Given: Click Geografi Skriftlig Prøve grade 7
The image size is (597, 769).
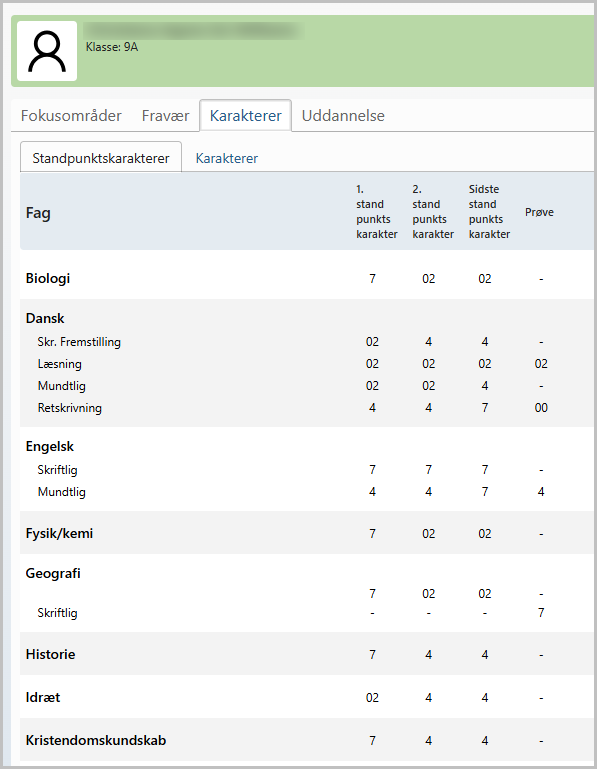Looking at the screenshot, I should (x=541, y=612).
